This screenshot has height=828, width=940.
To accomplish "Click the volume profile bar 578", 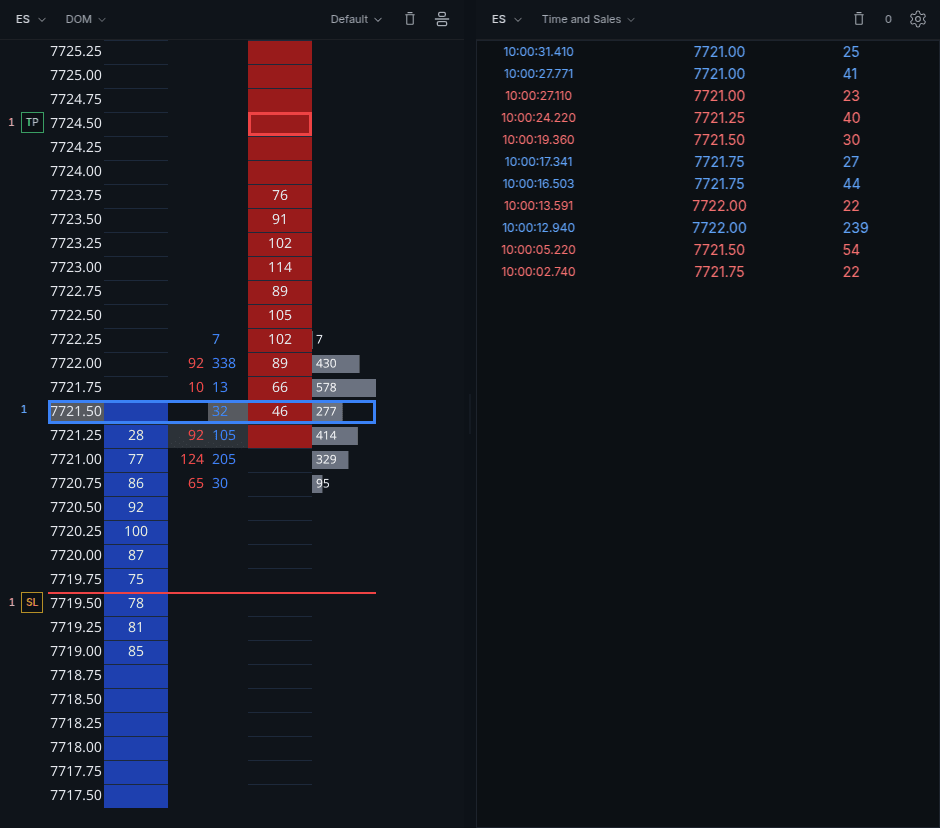I will tap(344, 387).
